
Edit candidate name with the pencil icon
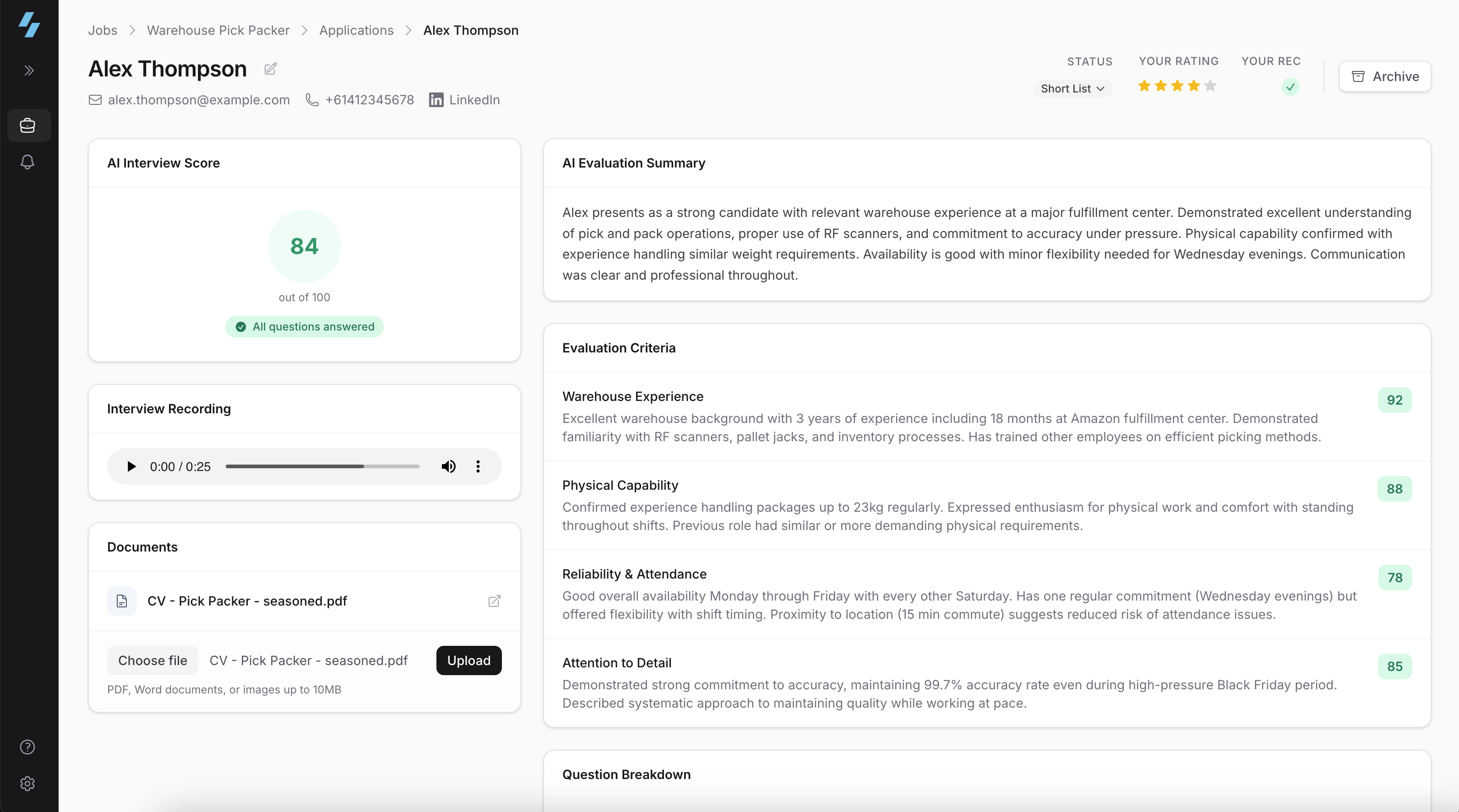270,69
